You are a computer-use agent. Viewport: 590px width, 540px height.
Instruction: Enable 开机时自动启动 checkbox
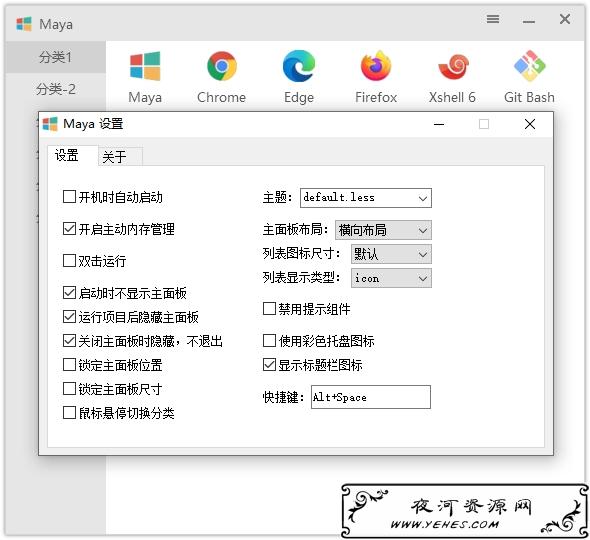pyautogui.click(x=69, y=196)
